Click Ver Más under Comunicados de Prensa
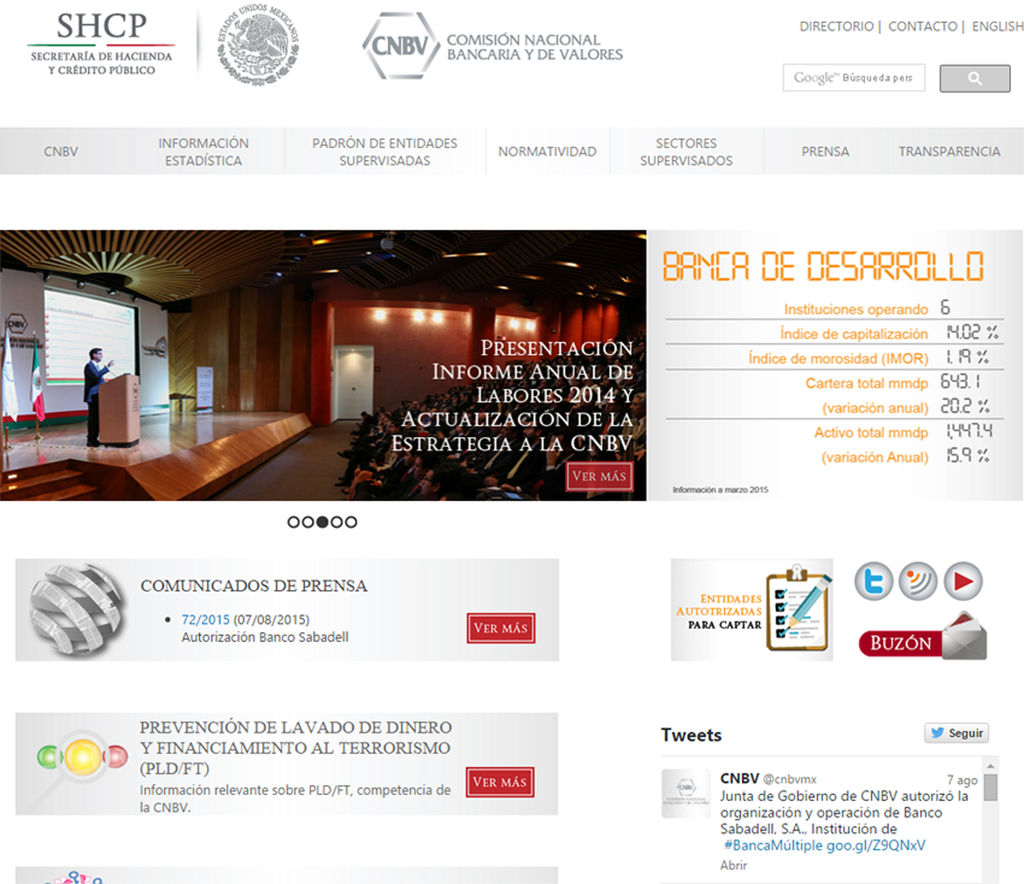 click(x=500, y=628)
